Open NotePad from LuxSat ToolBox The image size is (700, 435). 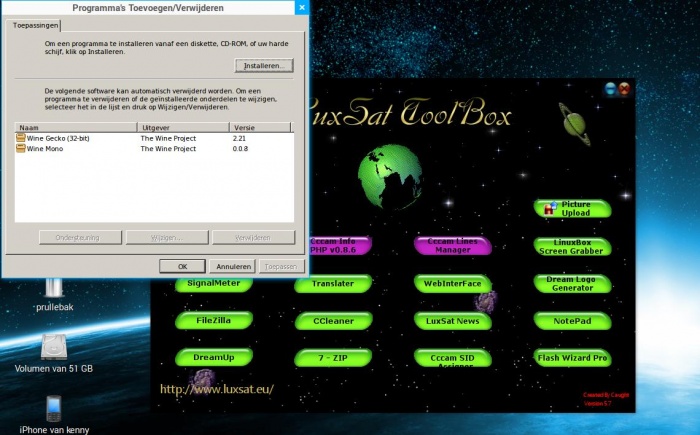click(572, 321)
